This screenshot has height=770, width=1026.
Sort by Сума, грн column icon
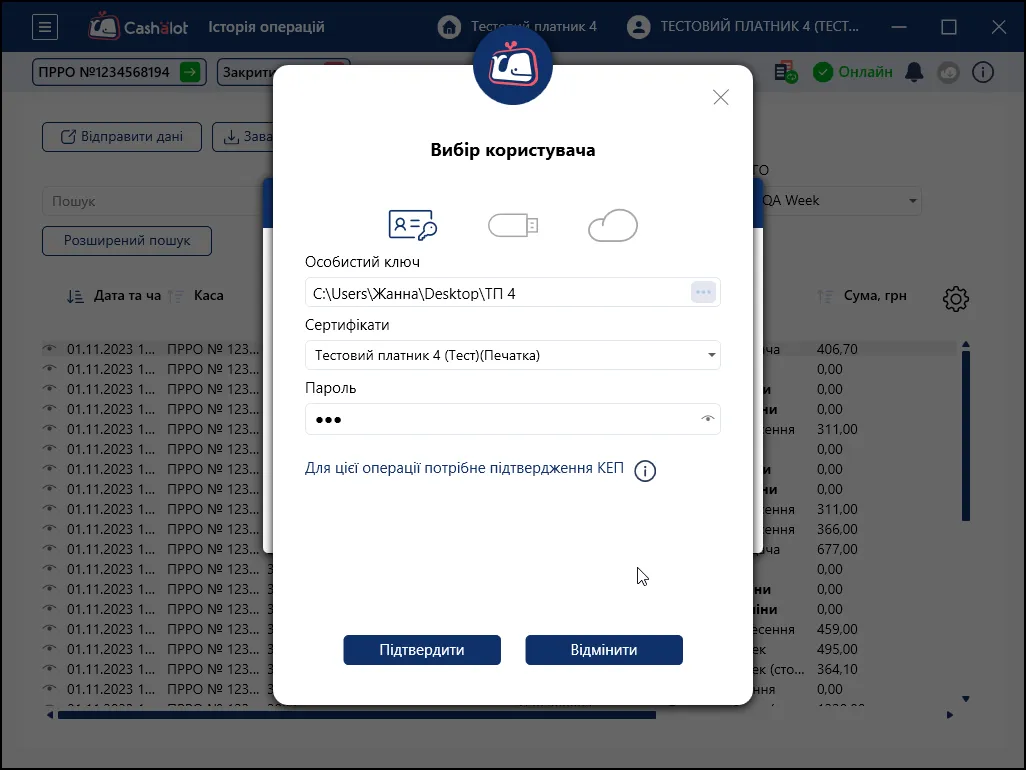(825, 296)
